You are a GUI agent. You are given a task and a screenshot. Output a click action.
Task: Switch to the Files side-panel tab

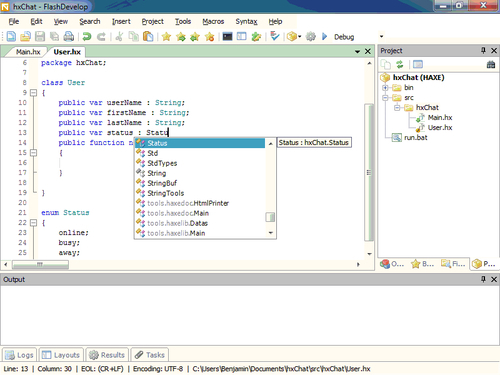[x=453, y=264]
